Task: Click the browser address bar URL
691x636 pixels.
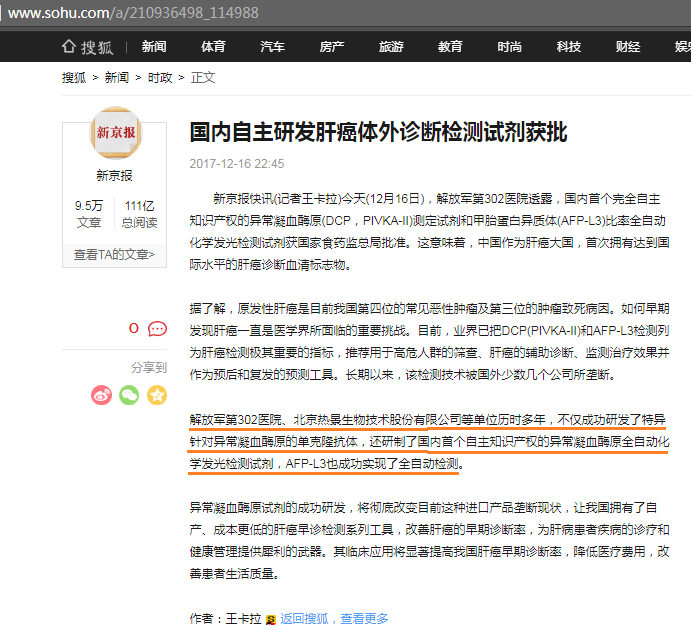Action: click(x=134, y=13)
